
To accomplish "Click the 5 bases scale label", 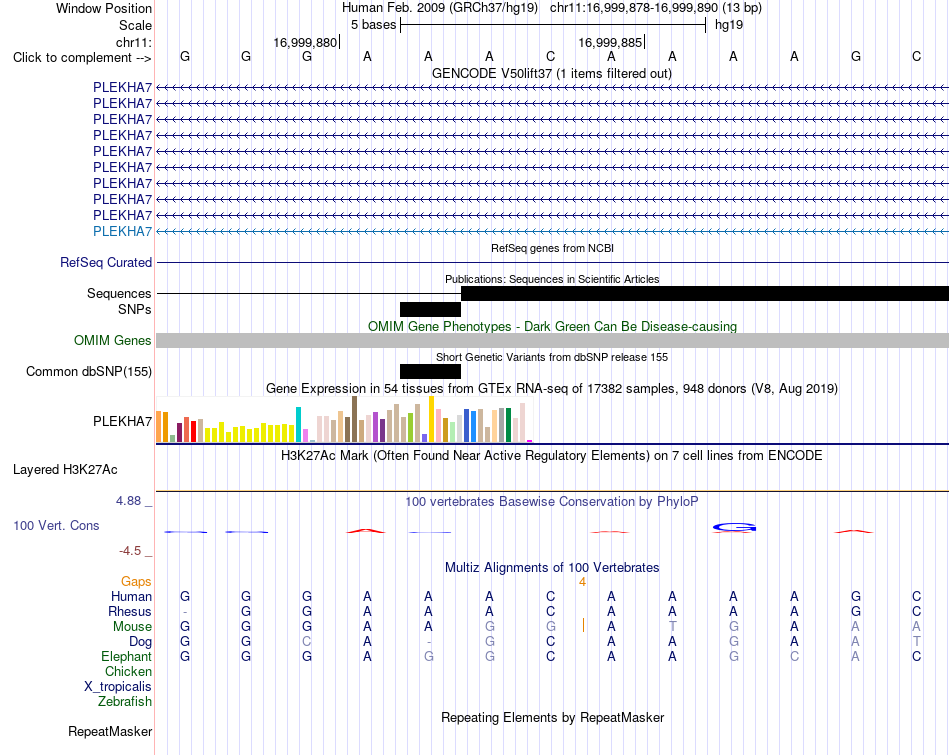I will point(373,25).
